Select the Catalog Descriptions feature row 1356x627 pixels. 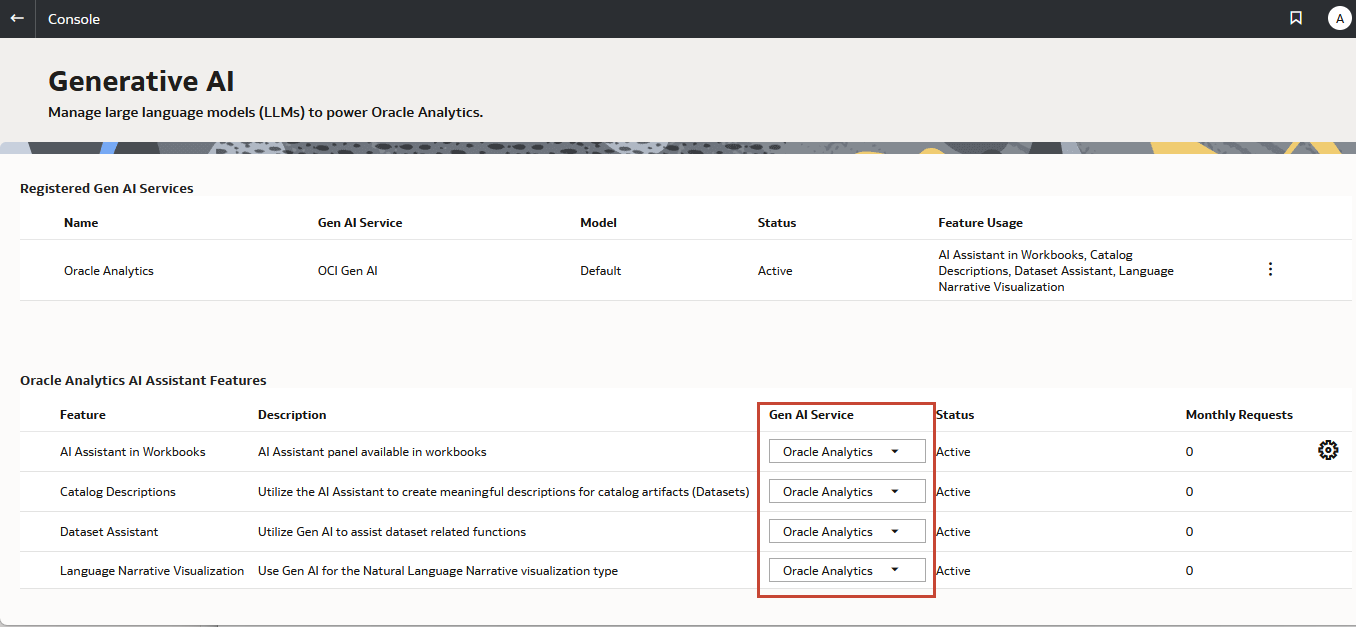[118, 492]
